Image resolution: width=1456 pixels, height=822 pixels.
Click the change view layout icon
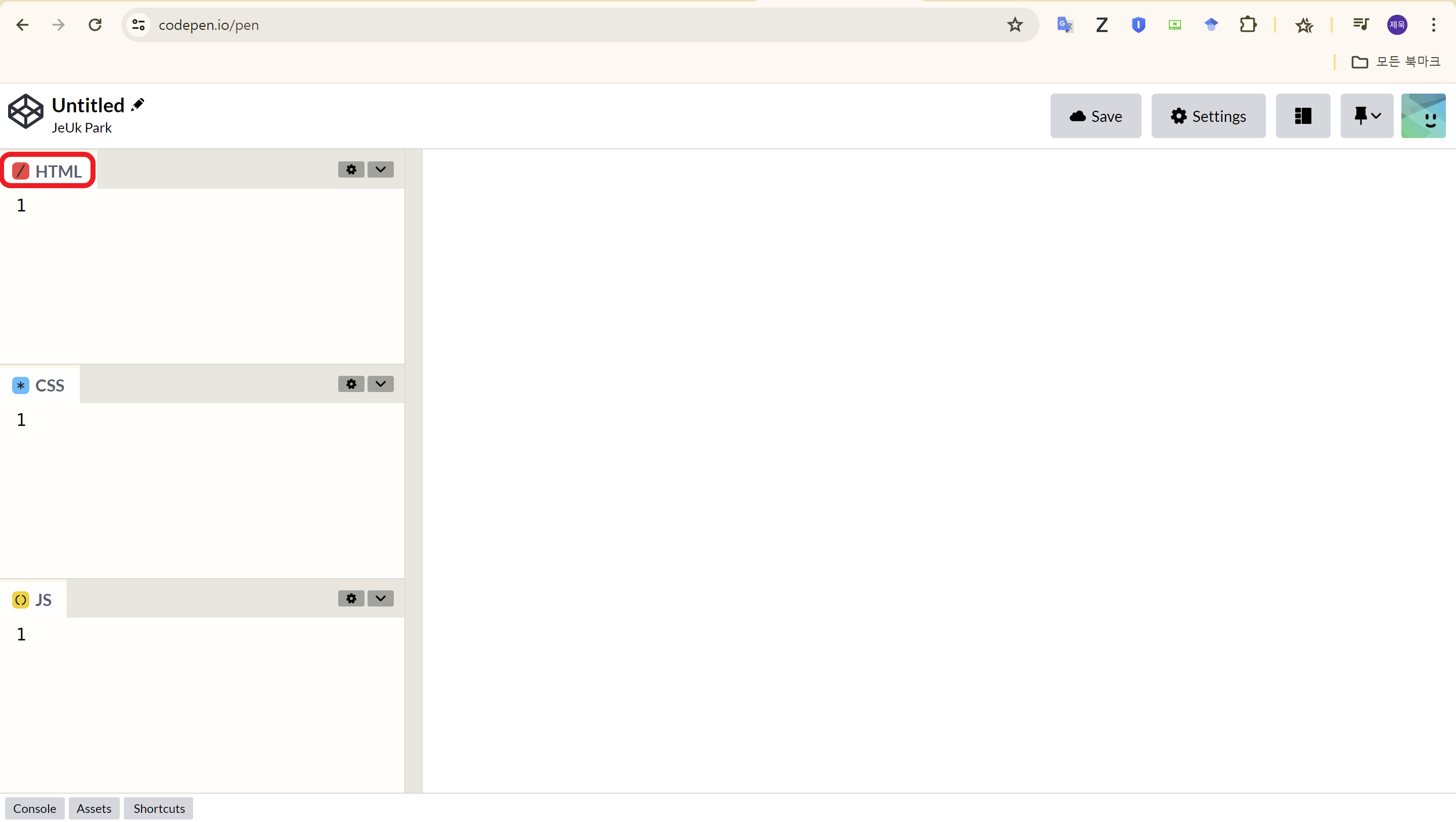tap(1303, 116)
